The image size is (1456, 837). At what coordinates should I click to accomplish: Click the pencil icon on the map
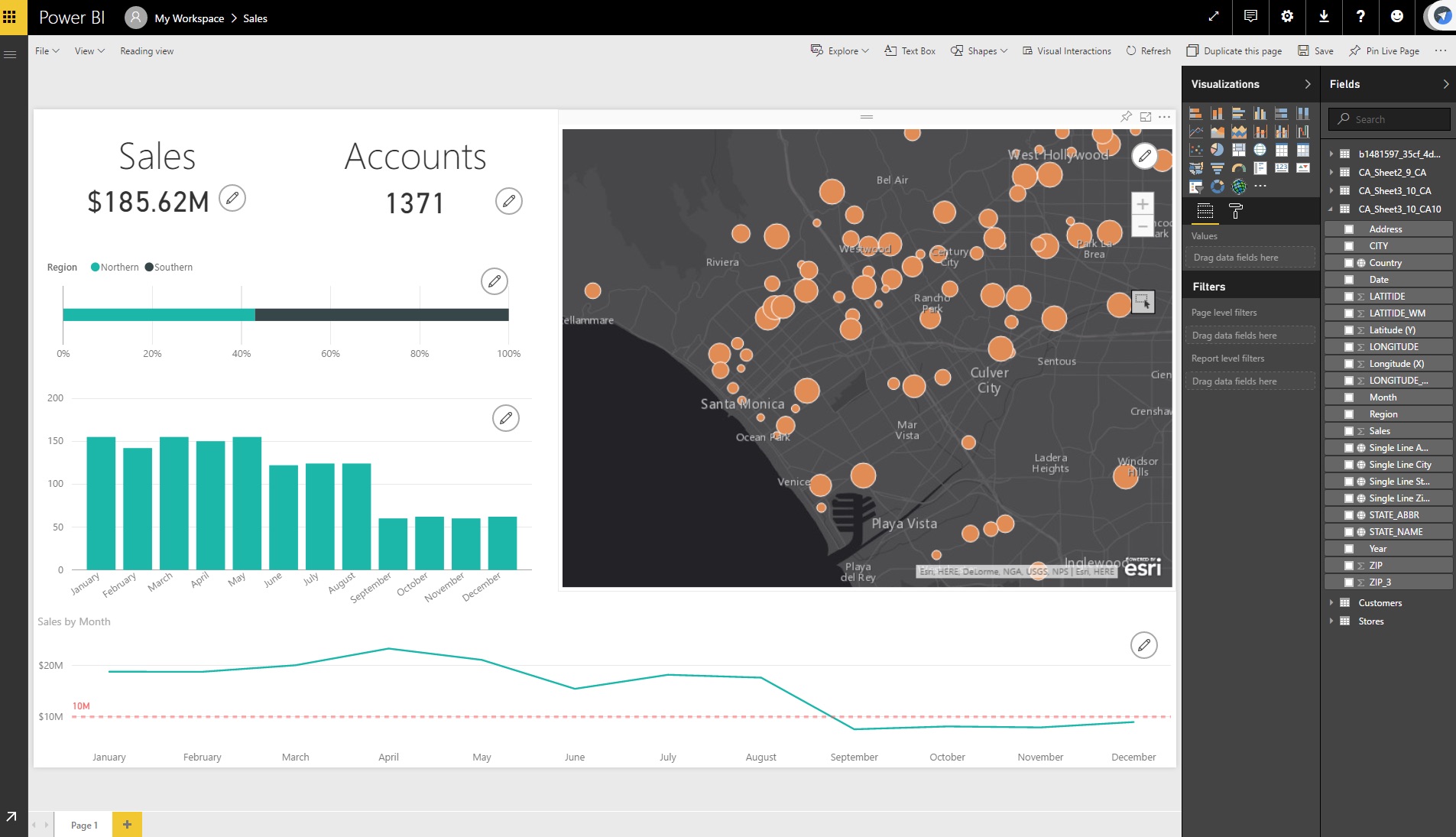point(1144,156)
